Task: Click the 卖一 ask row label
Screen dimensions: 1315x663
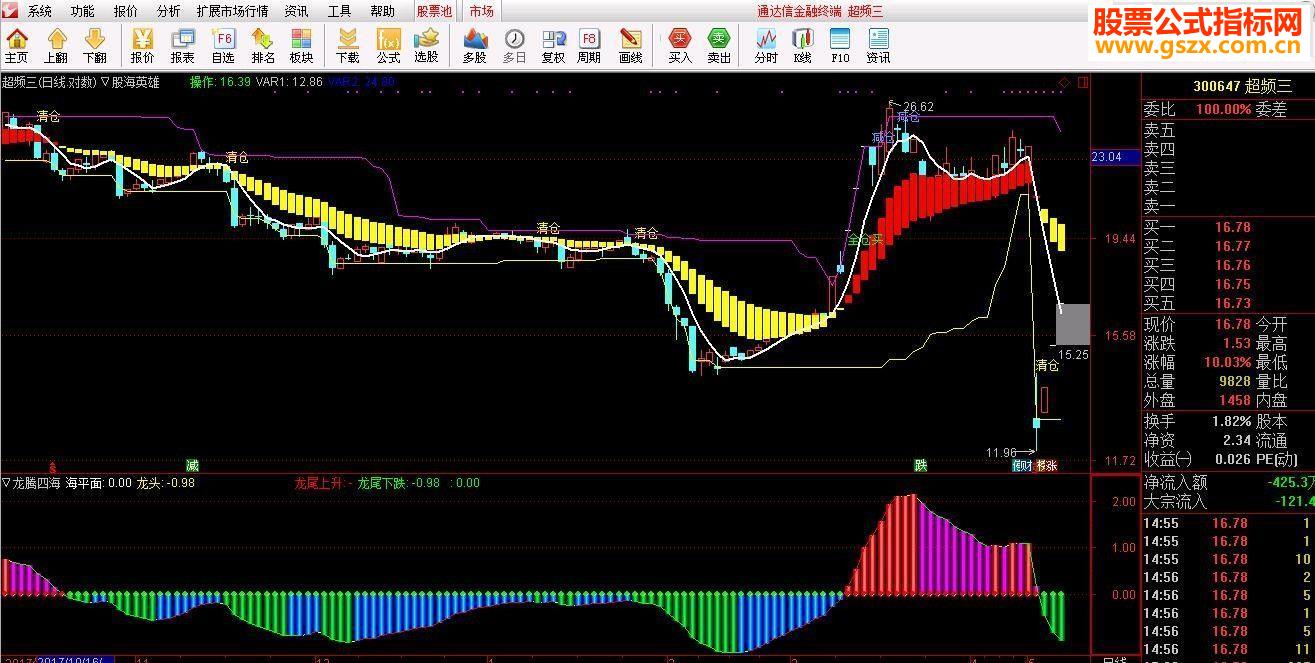Action: 1160,207
